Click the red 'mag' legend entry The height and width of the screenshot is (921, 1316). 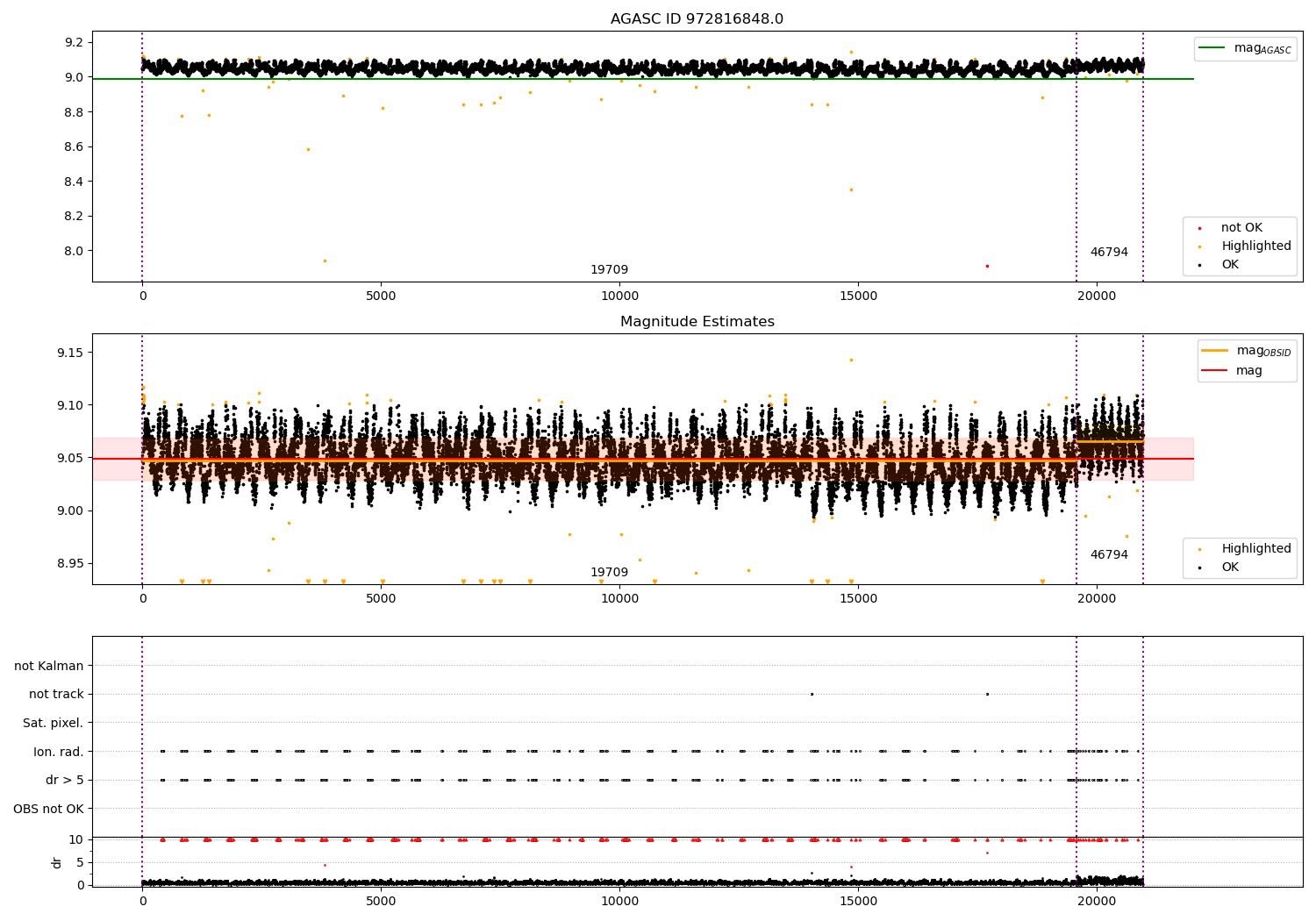1232,371
